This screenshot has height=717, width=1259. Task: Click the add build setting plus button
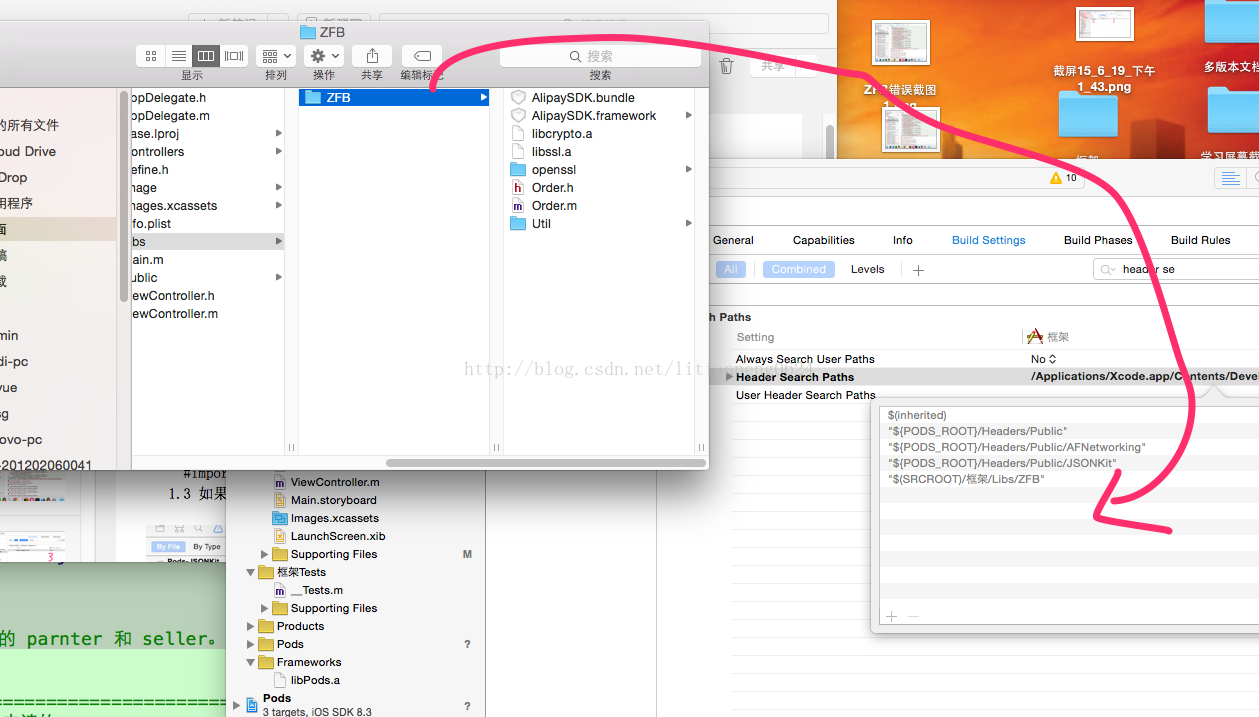coord(918,269)
